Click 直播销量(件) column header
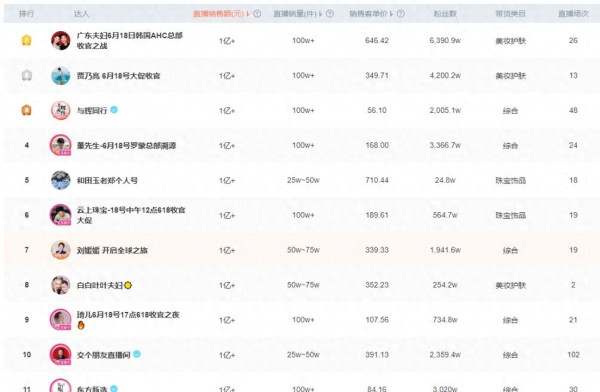Image resolution: width=600 pixels, height=392 pixels. coord(295,14)
